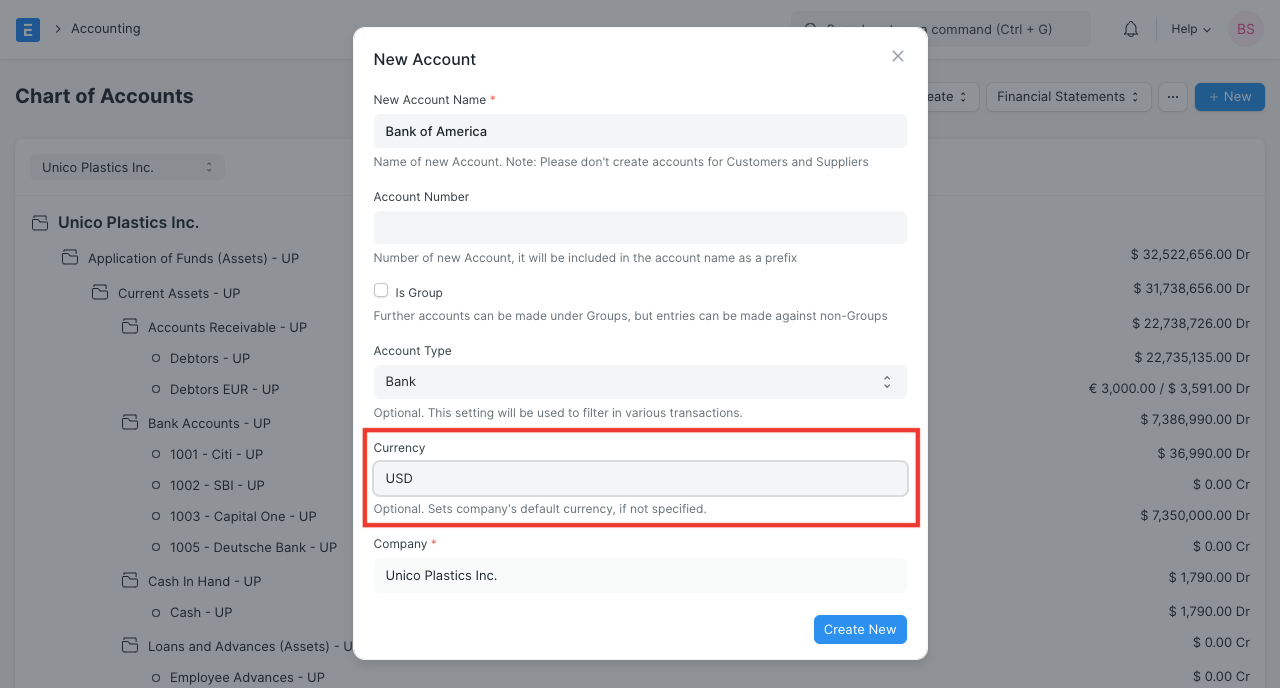Click the folder icon beside Accounts Receivable - UP

(x=130, y=326)
